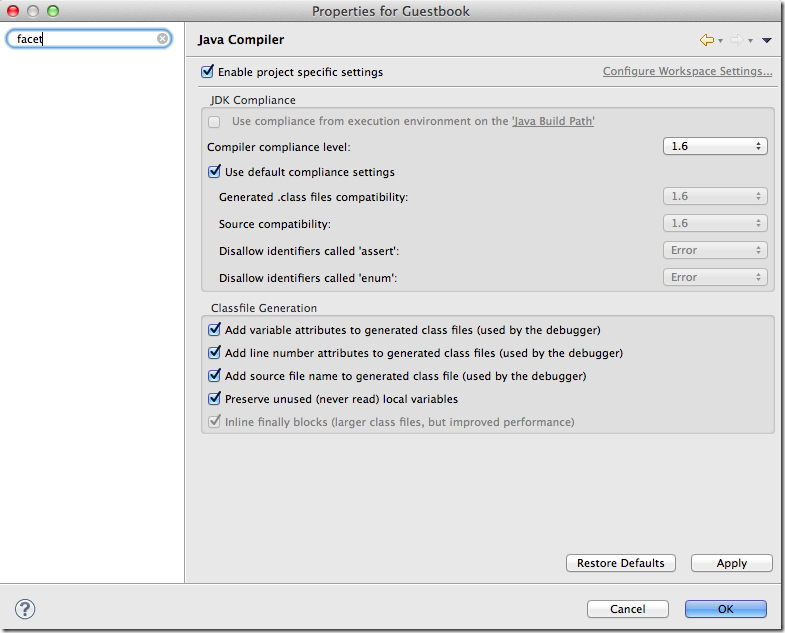Open Generated .class files compatibility dropdown
Screen dimensions: 785x633
715,196
